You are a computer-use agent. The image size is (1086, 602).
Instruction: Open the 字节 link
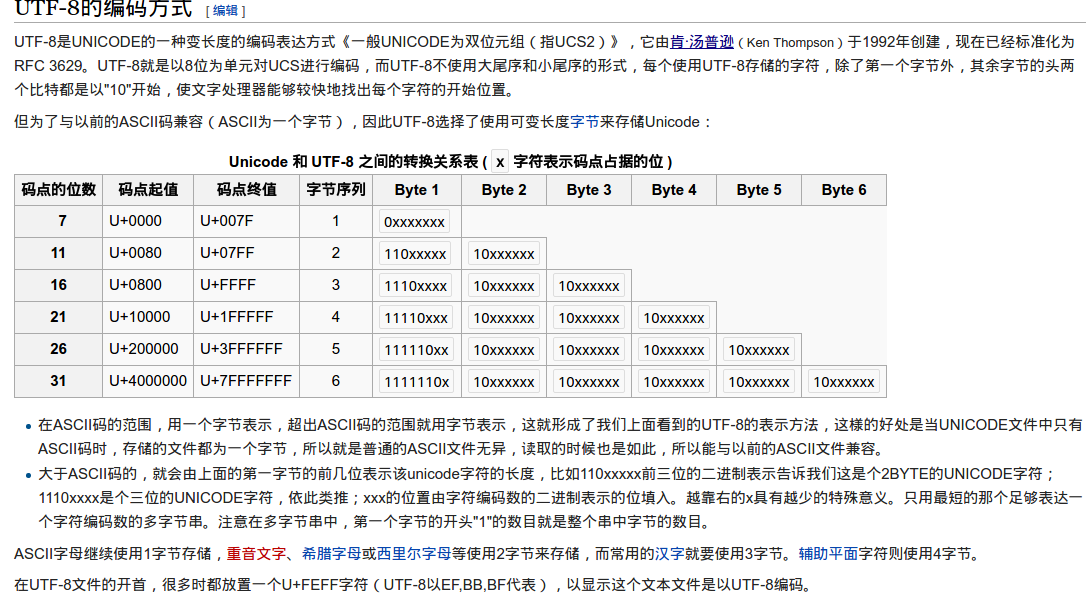(x=585, y=122)
